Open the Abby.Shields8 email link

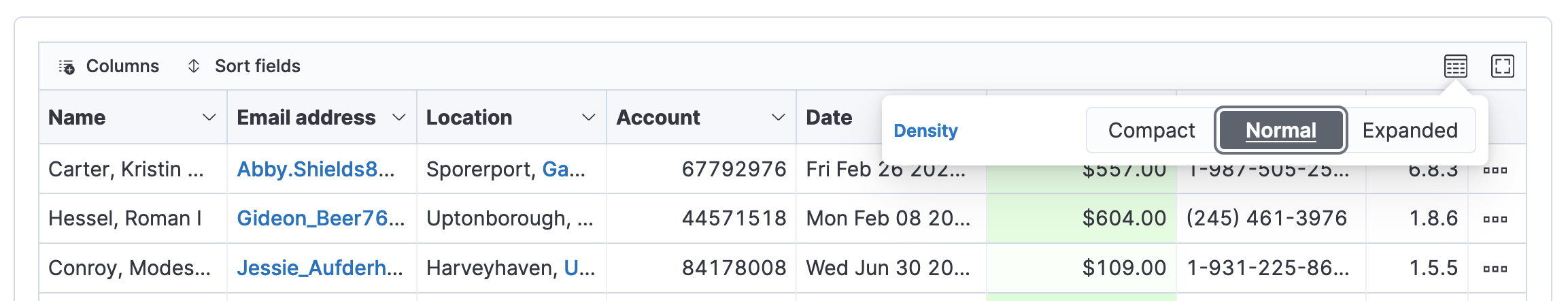pos(316,169)
